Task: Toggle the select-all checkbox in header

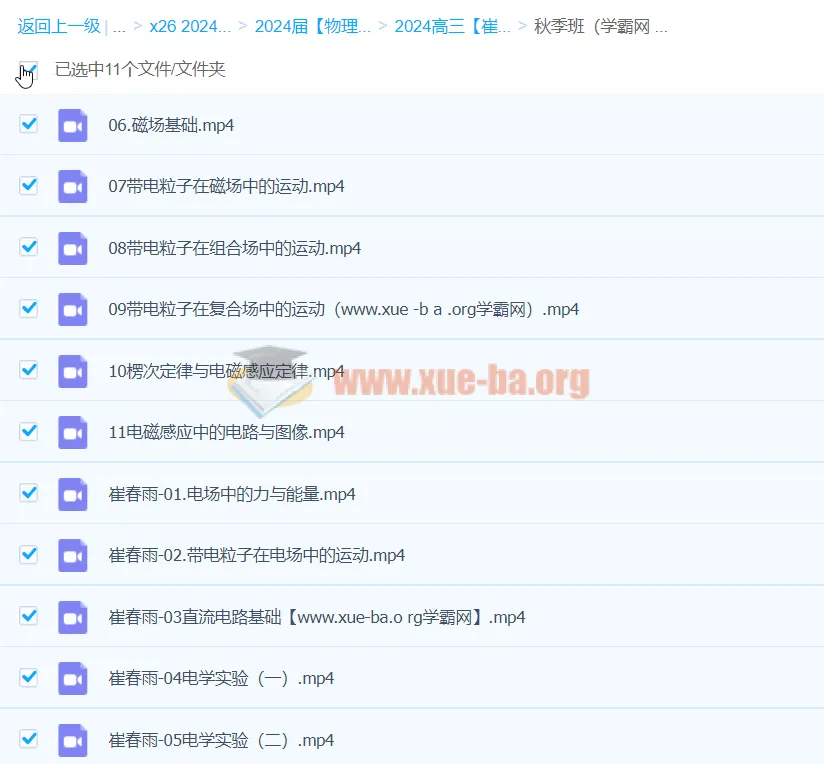Action: (x=29, y=70)
